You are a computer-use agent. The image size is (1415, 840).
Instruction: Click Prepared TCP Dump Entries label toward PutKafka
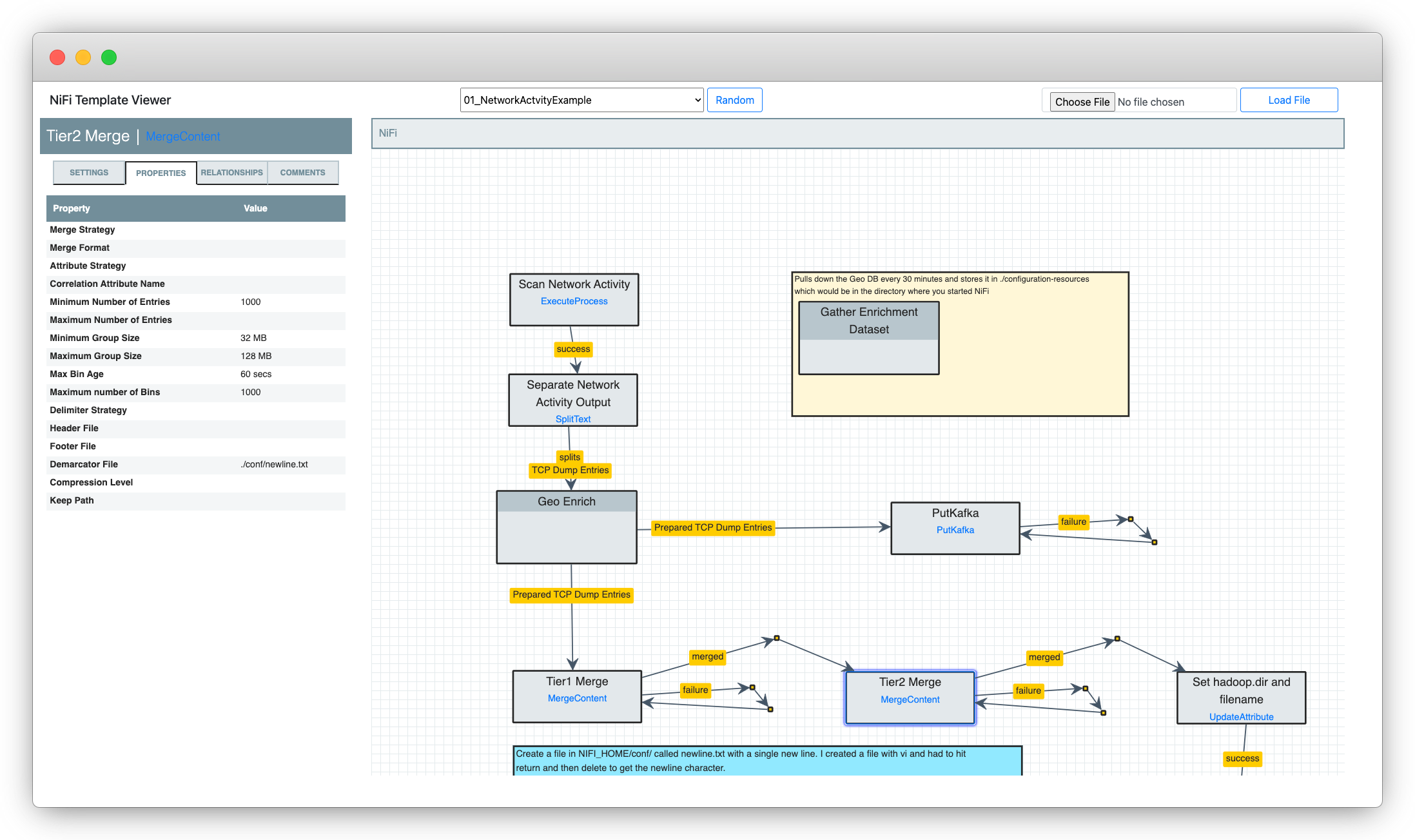(712, 527)
